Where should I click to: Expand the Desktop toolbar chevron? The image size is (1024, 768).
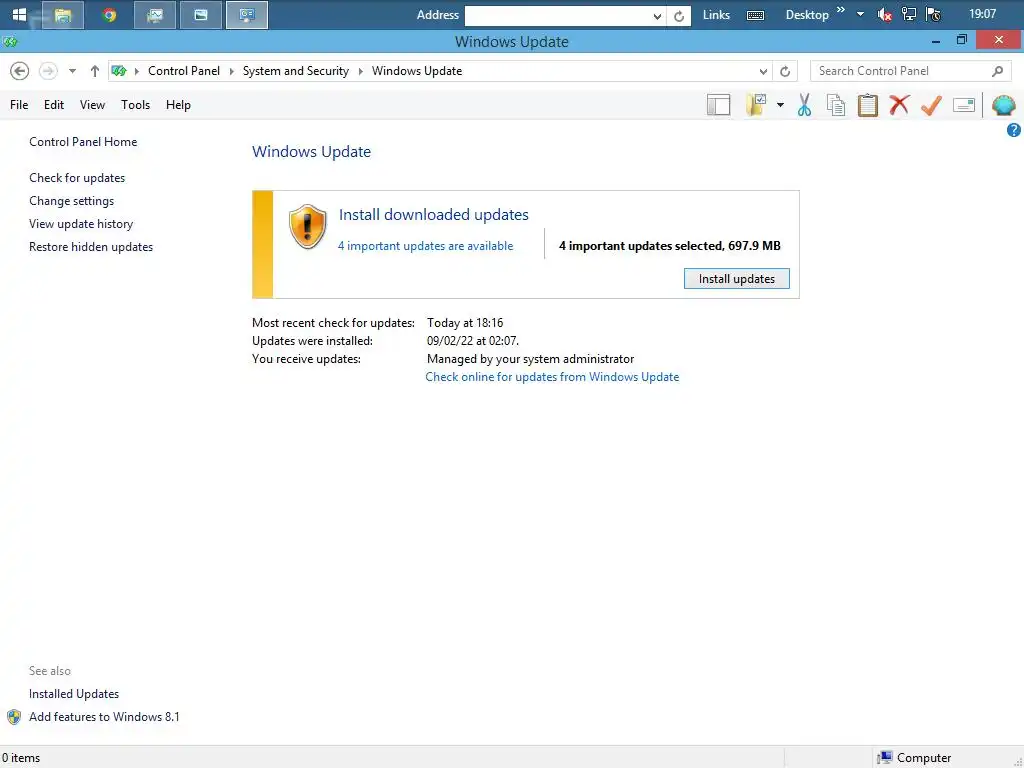[x=840, y=10]
